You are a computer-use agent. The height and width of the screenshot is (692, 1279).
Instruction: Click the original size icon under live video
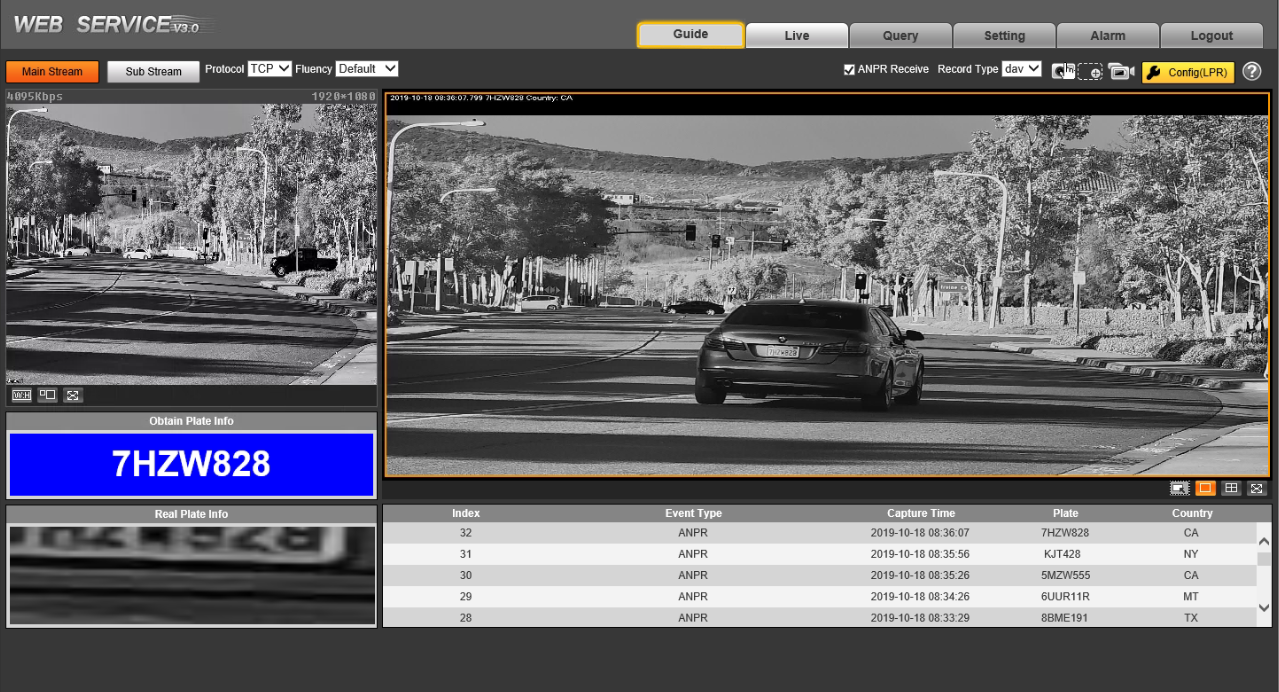(47, 395)
